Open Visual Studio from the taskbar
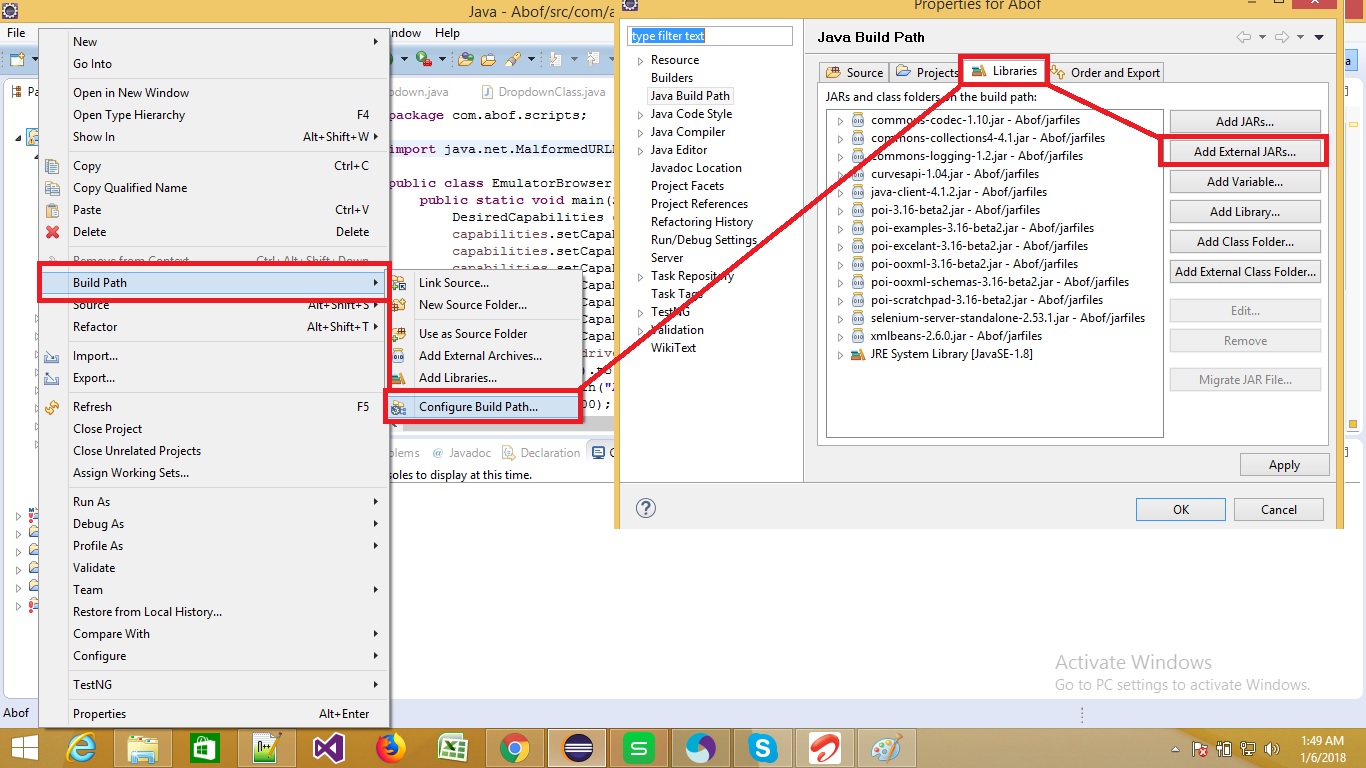 pos(328,747)
